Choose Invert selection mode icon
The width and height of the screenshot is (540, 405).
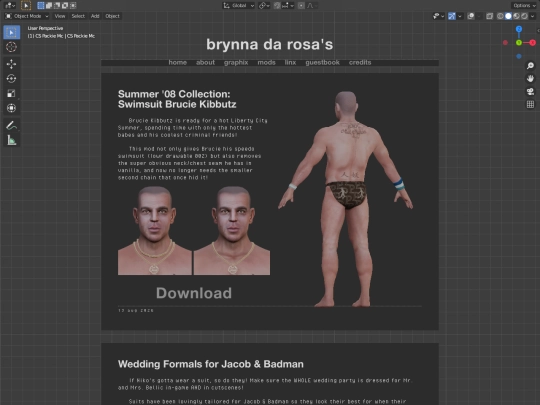[65, 6]
